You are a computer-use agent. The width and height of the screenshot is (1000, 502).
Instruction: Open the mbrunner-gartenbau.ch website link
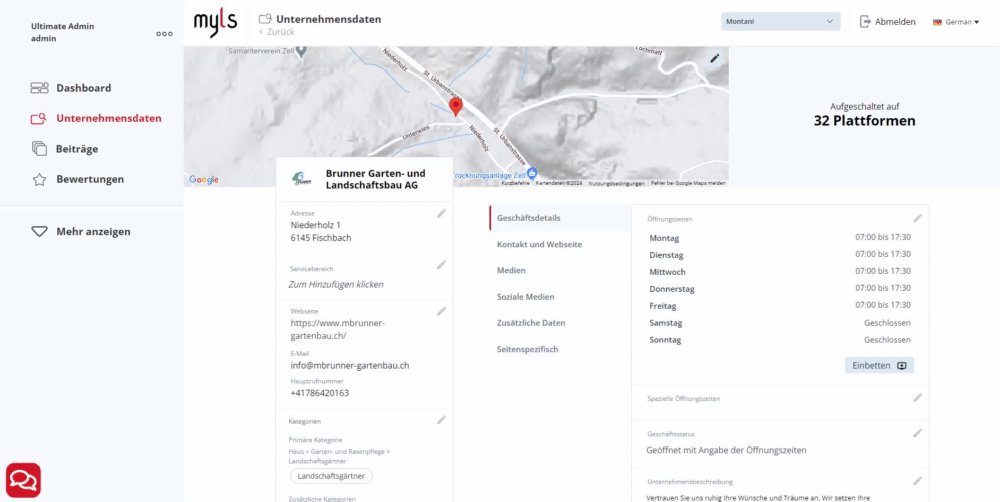point(337,329)
